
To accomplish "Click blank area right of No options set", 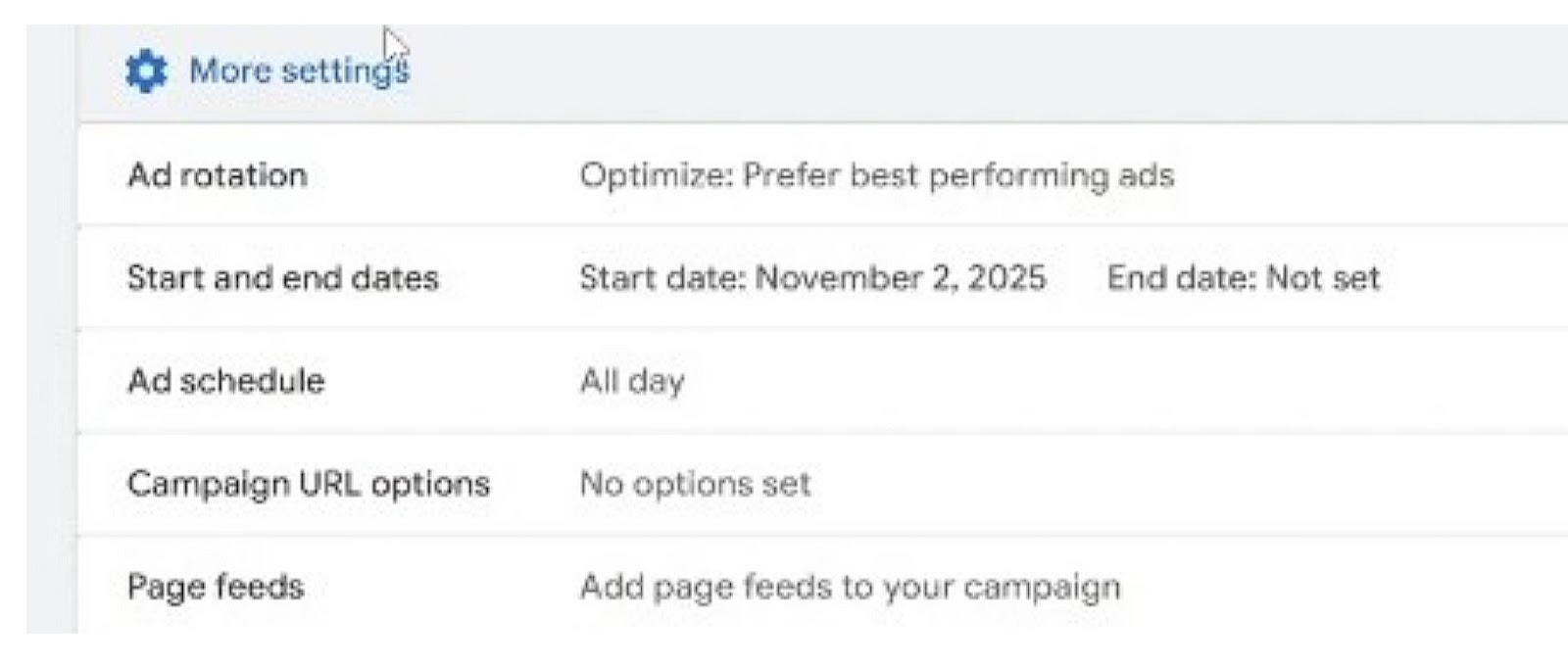I will coord(1176,484).
